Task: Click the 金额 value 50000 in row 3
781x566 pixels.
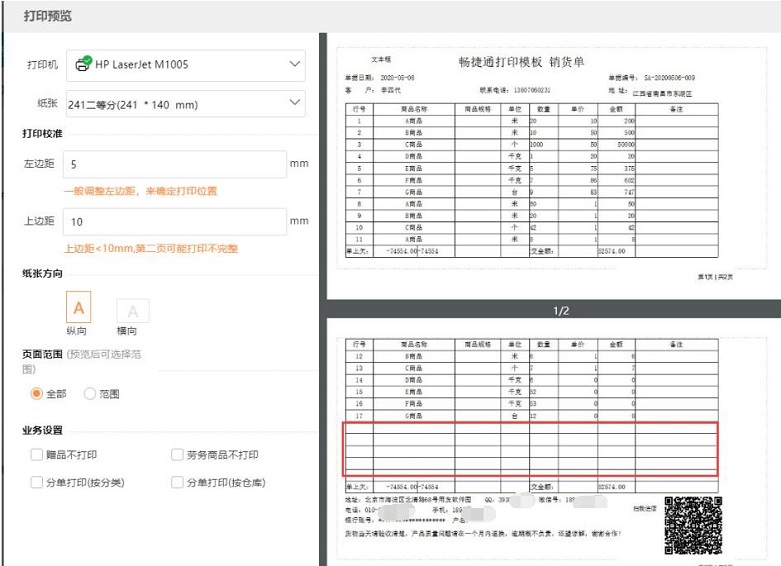Action: [x=626, y=144]
